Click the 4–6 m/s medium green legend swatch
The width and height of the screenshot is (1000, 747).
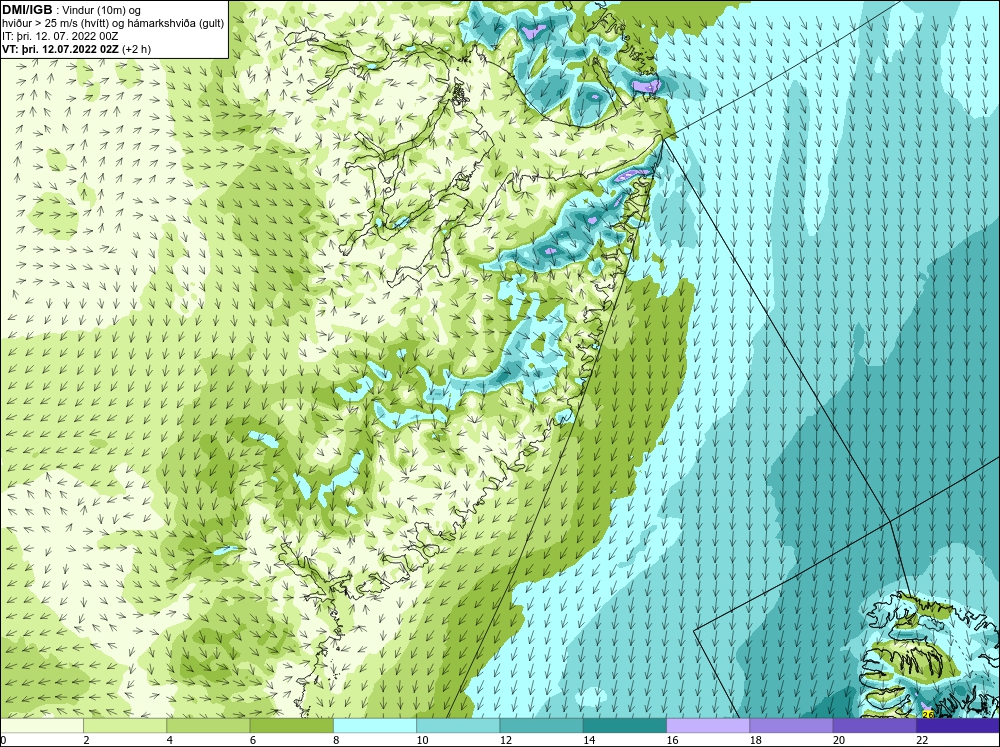(x=208, y=726)
